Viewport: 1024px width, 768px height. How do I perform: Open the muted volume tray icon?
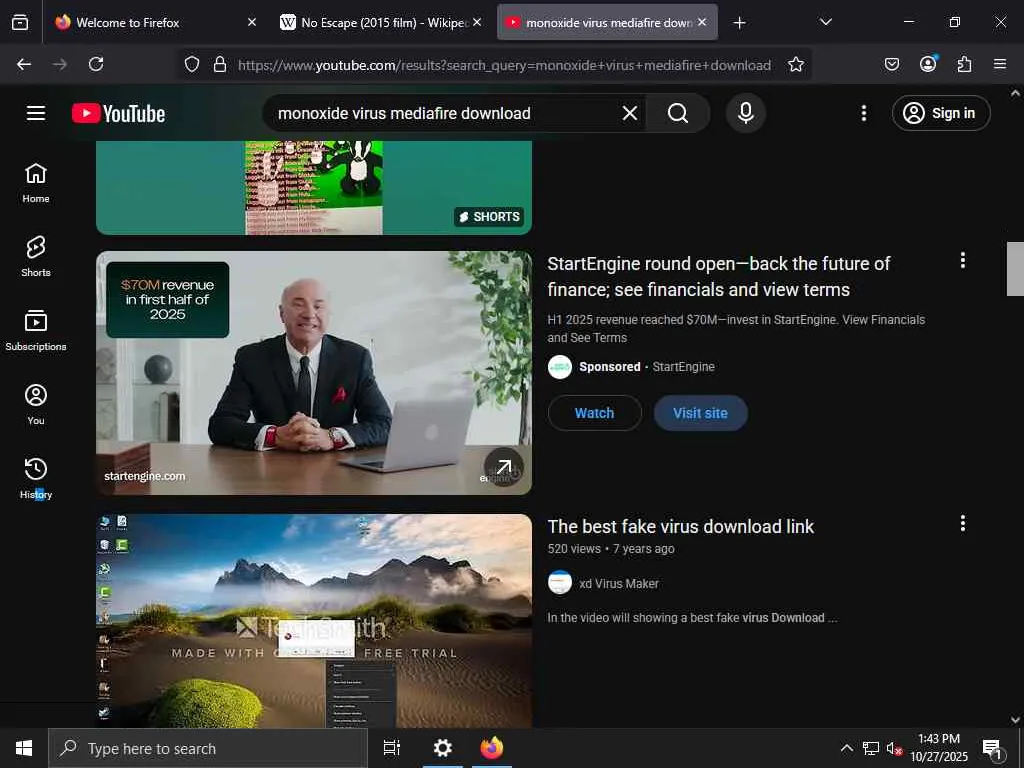coord(894,748)
